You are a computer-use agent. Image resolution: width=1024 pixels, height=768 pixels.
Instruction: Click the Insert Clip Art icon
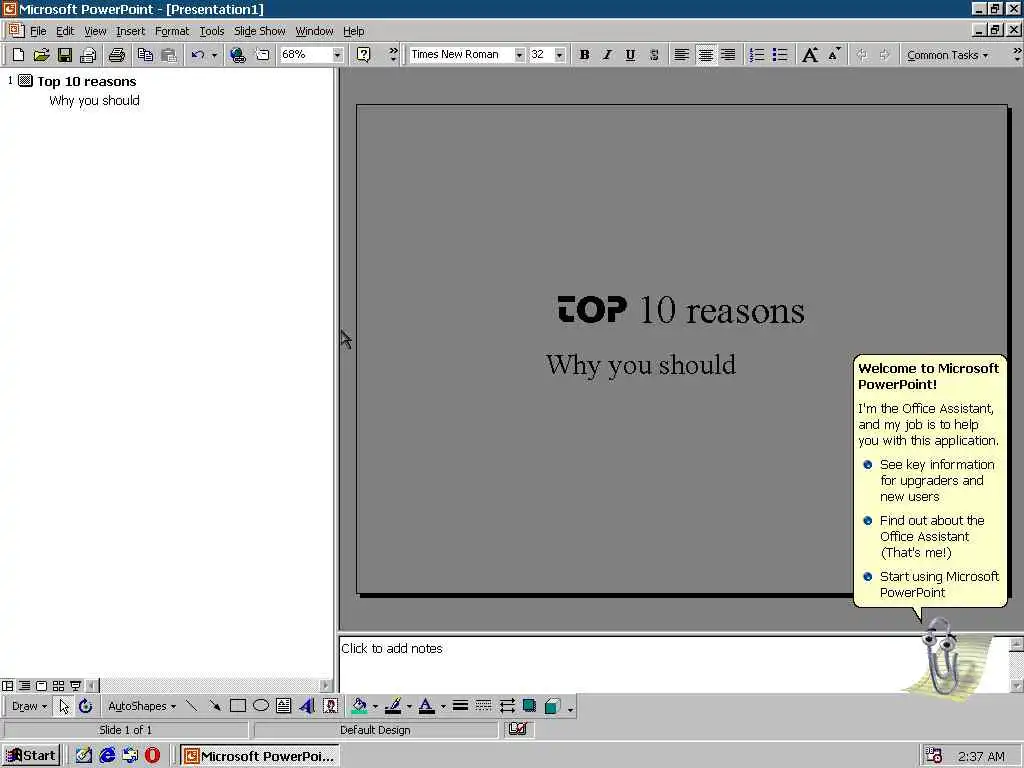330,706
